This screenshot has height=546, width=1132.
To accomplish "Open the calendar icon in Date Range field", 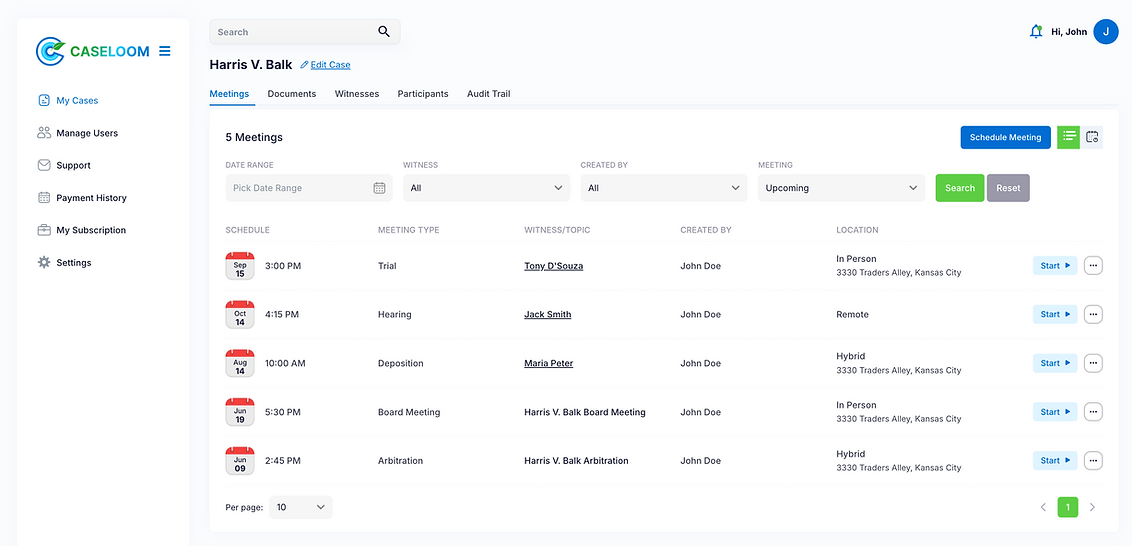I will click(x=379, y=188).
